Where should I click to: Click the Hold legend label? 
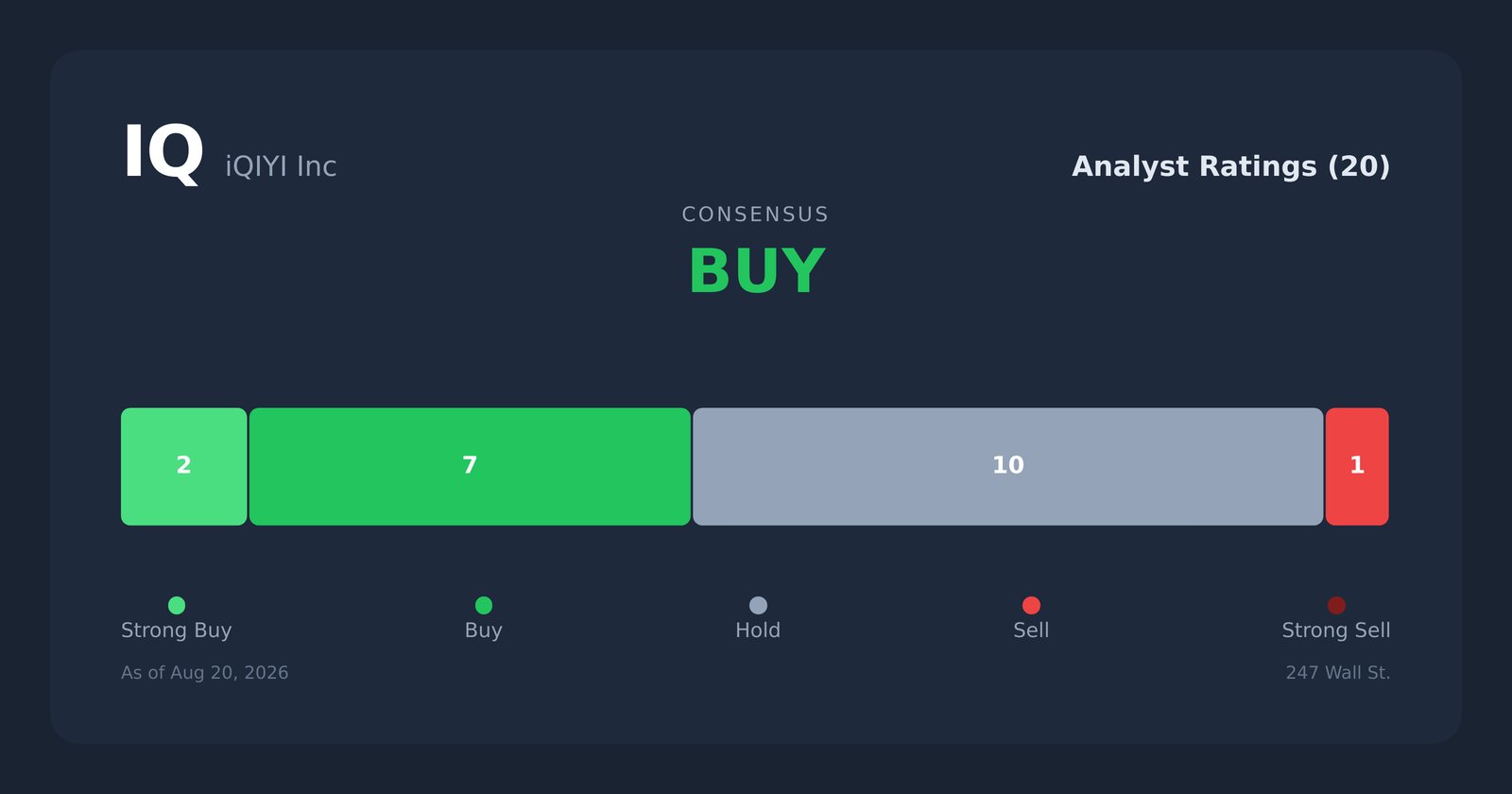click(758, 630)
